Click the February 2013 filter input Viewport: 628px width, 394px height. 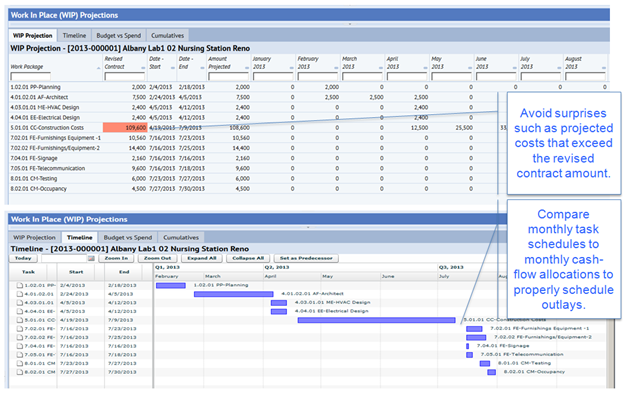point(318,76)
